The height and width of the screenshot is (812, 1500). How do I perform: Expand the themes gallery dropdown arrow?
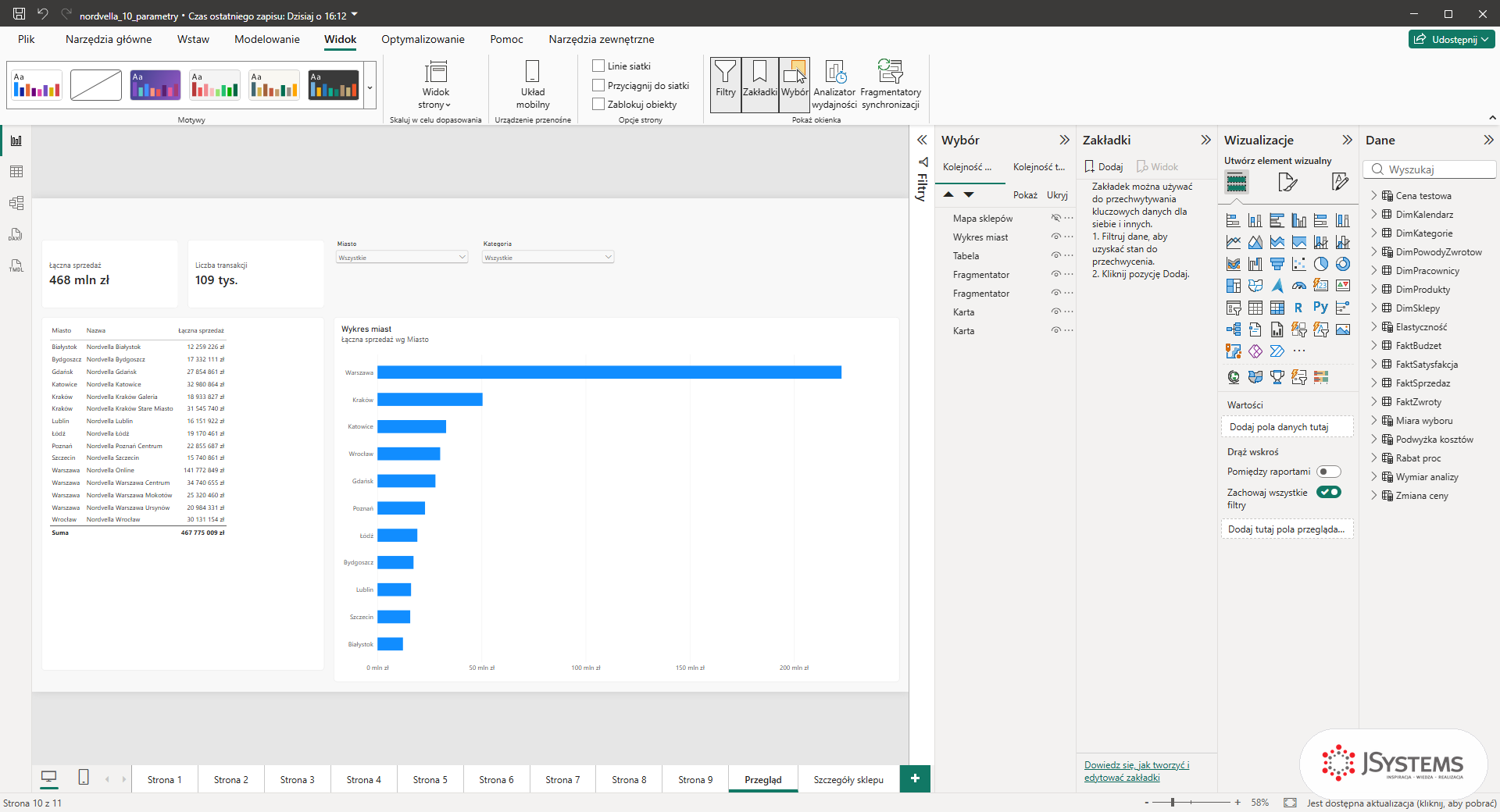click(x=370, y=87)
